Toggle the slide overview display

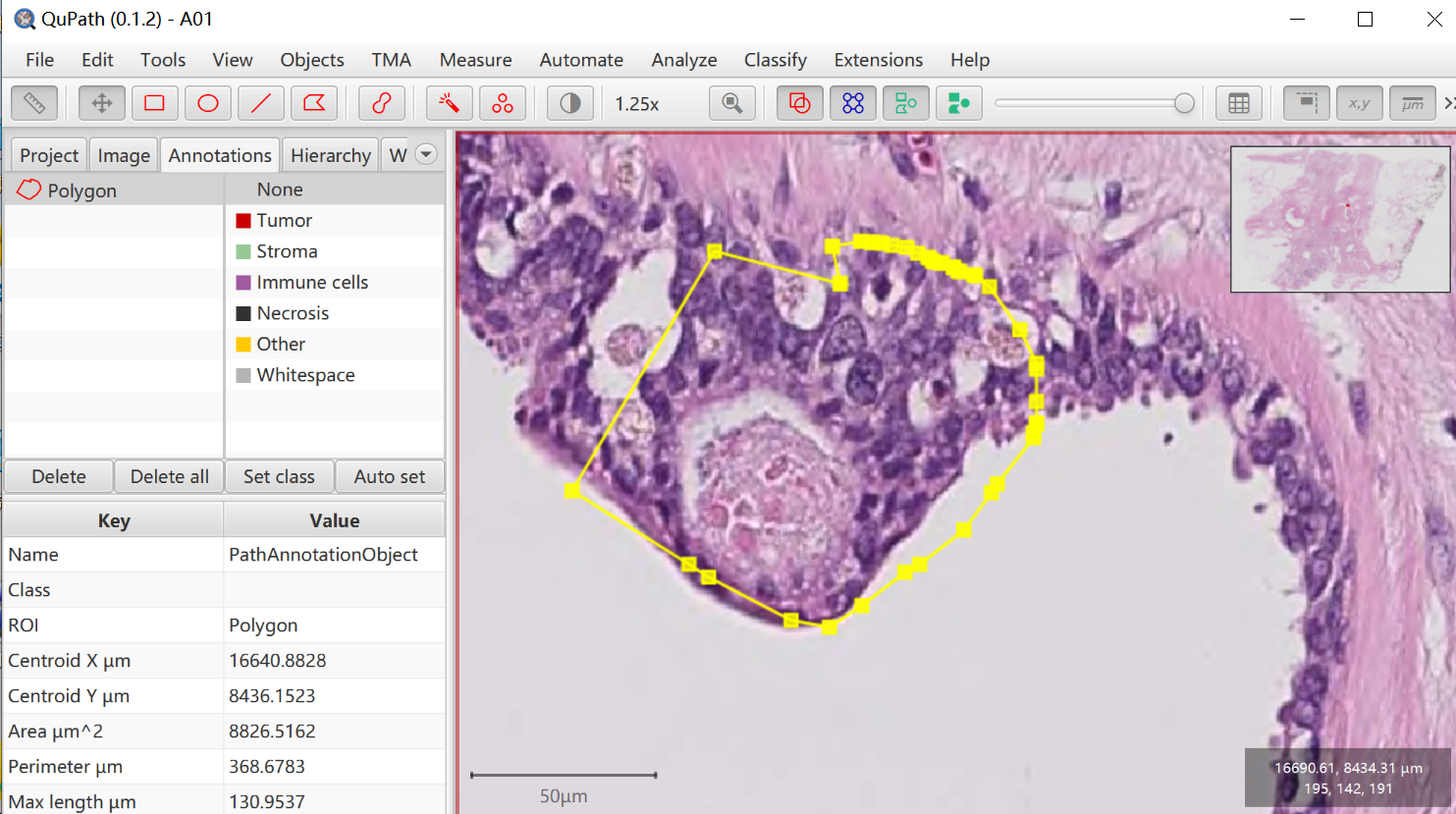1307,103
